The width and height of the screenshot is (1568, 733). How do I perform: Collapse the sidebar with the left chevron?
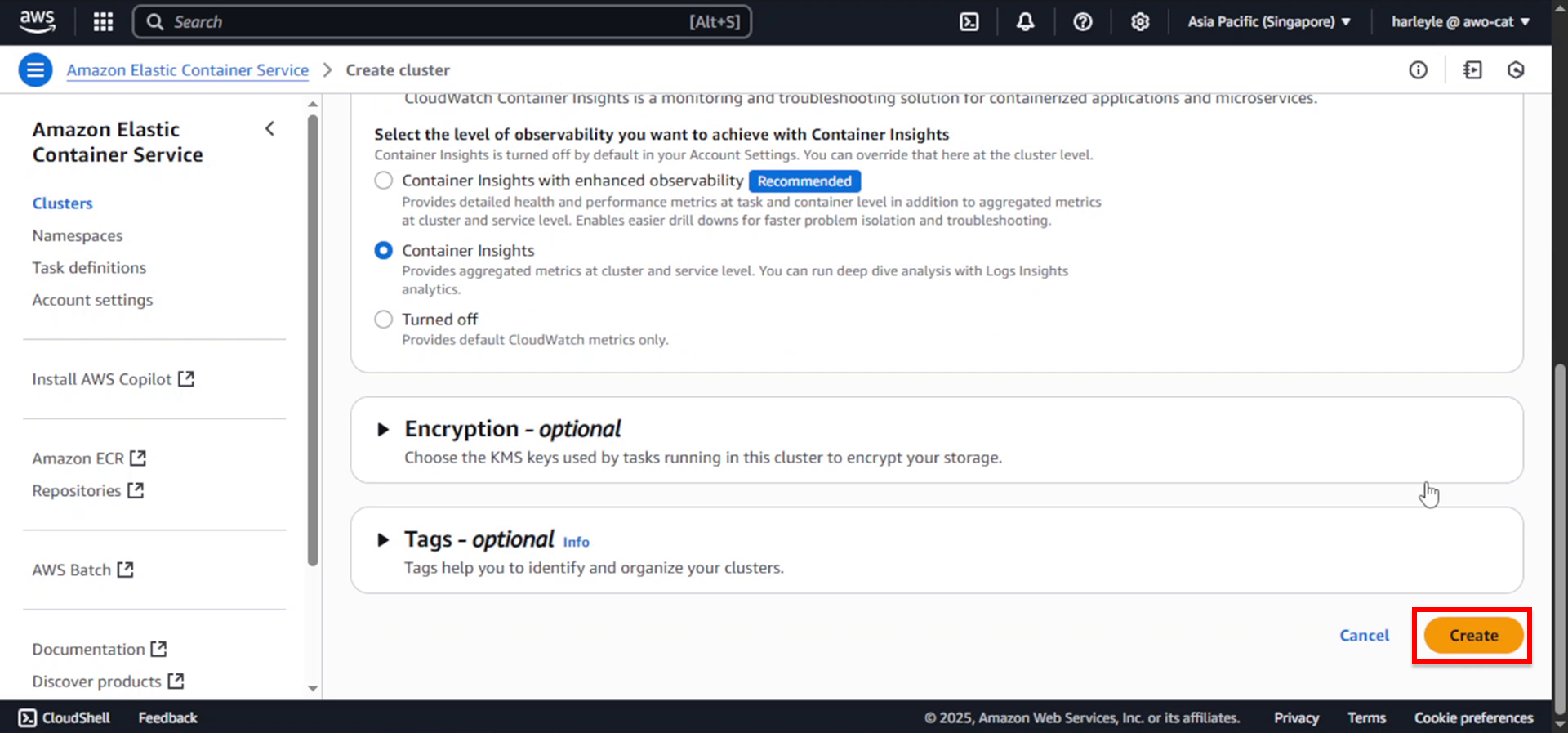tap(269, 129)
